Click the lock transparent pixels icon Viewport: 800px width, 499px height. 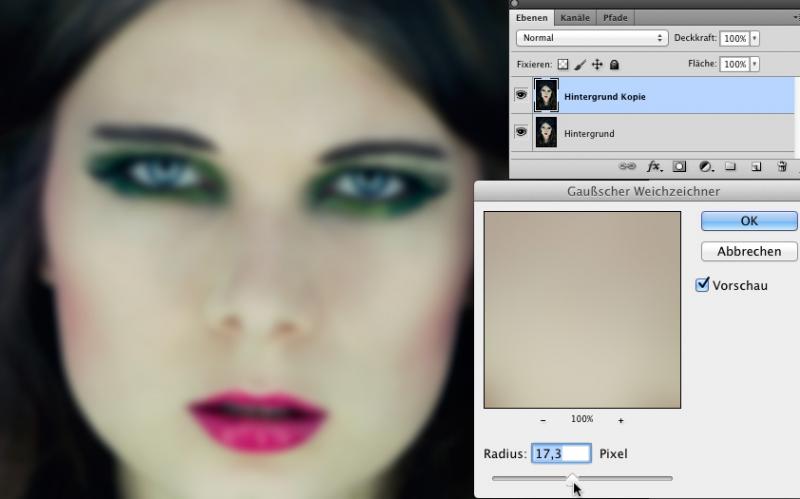point(563,64)
